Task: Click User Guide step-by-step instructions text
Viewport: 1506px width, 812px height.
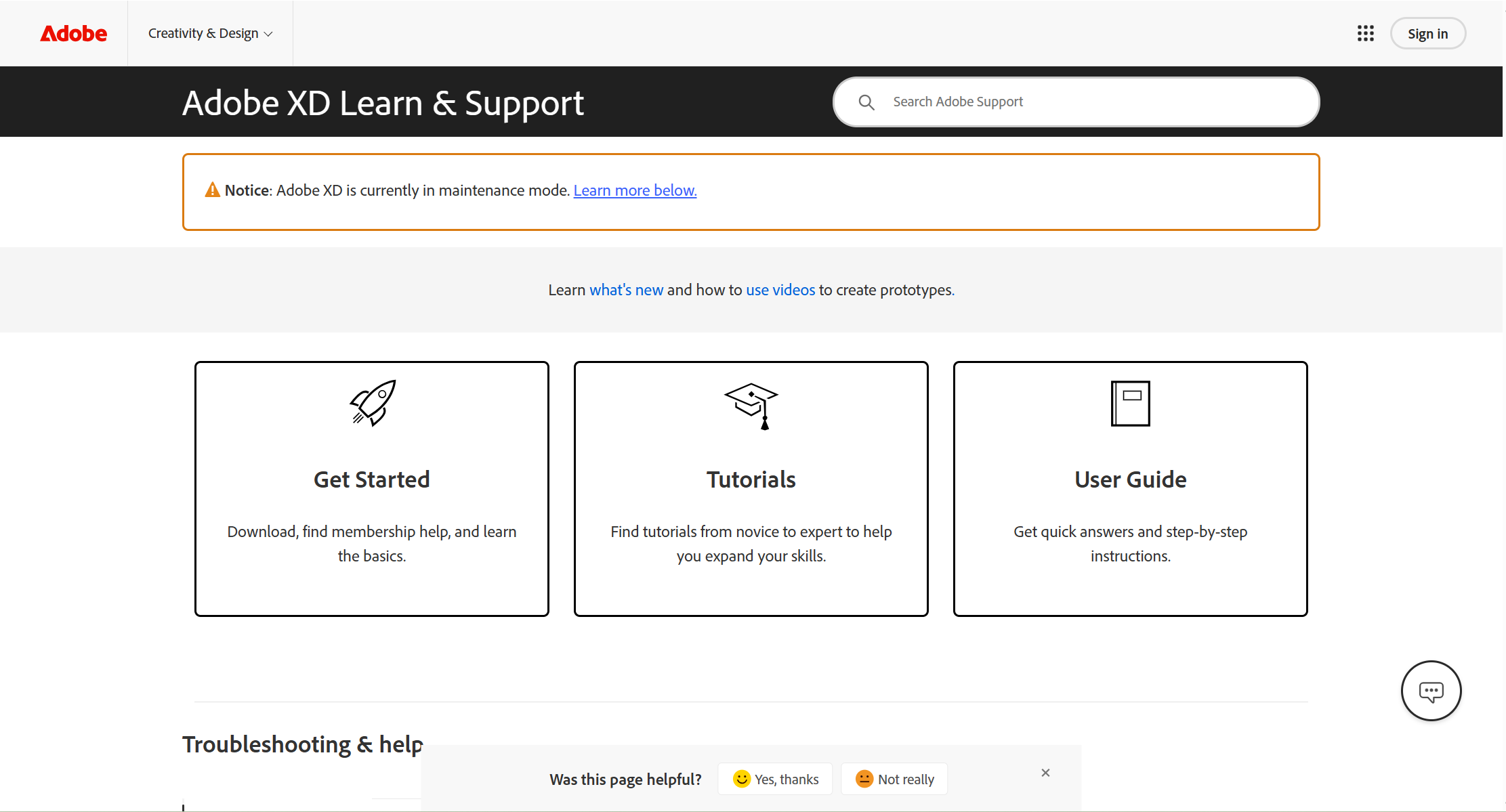Action: [x=1131, y=544]
